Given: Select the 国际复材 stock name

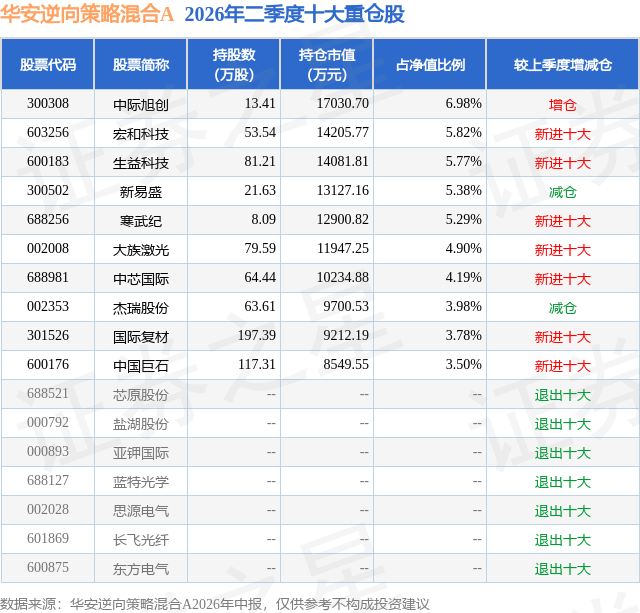Looking at the screenshot, I should point(141,337).
